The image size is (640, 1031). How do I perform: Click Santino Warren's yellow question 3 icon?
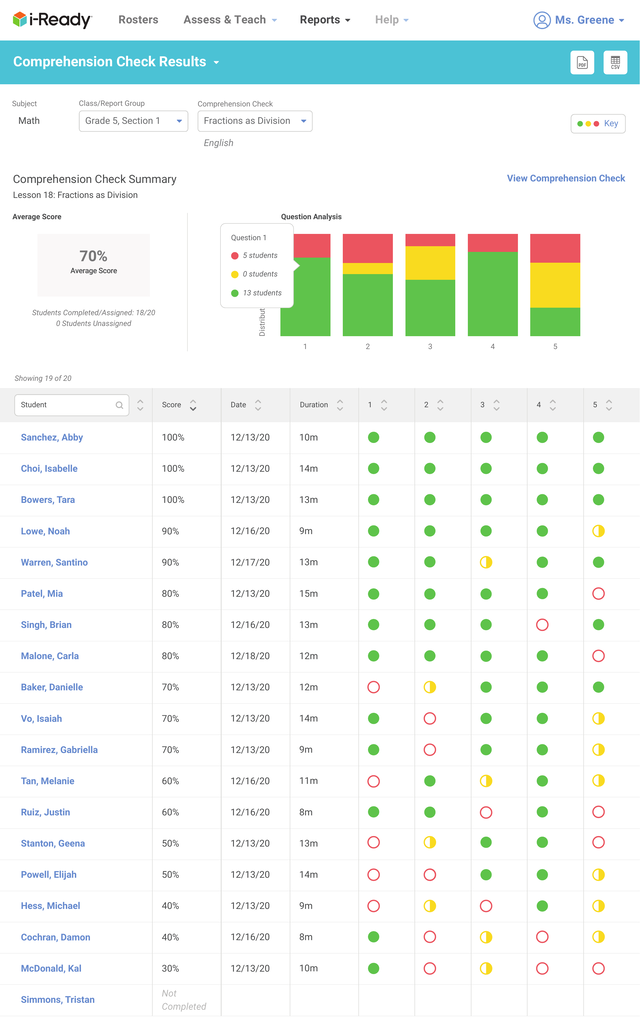[x=486, y=562]
